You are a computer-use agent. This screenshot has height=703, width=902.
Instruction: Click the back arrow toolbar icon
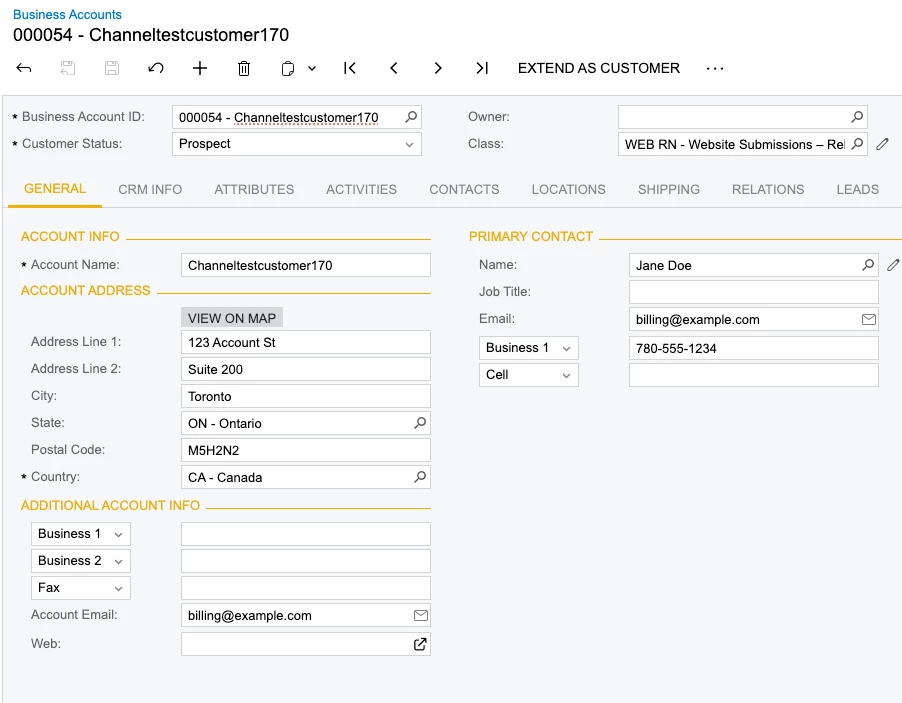coord(24,68)
